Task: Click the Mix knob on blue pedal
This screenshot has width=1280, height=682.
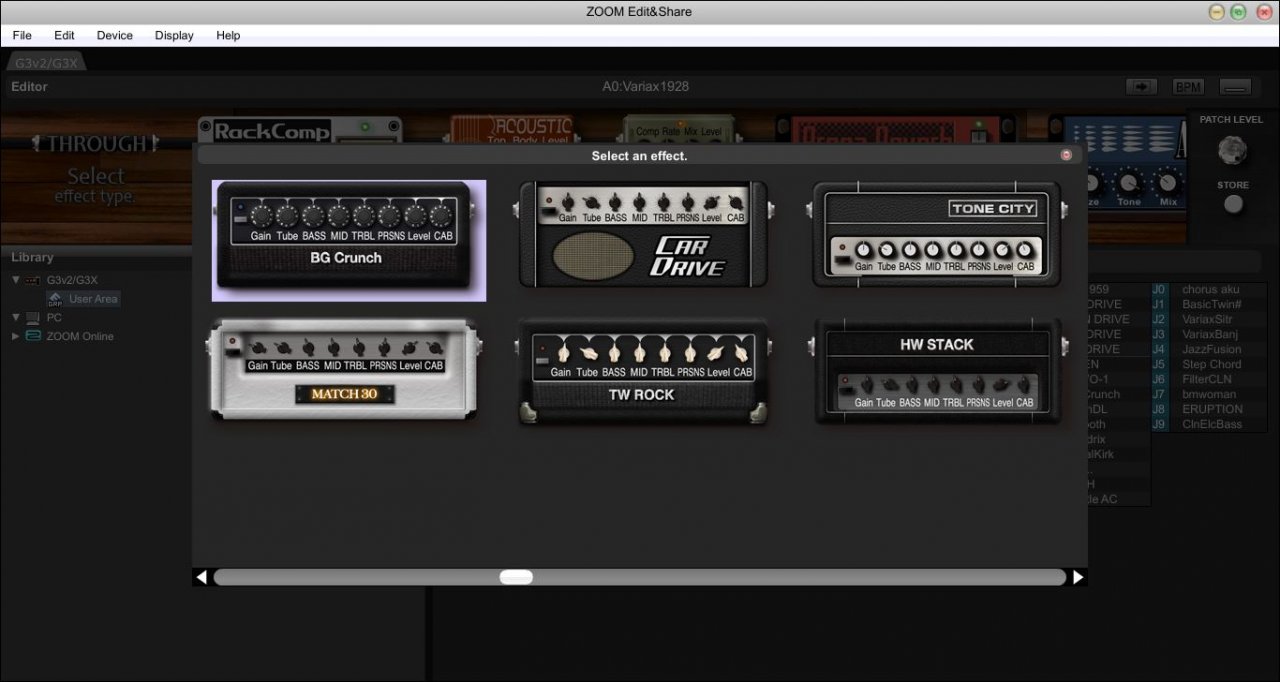Action: 1166,183
